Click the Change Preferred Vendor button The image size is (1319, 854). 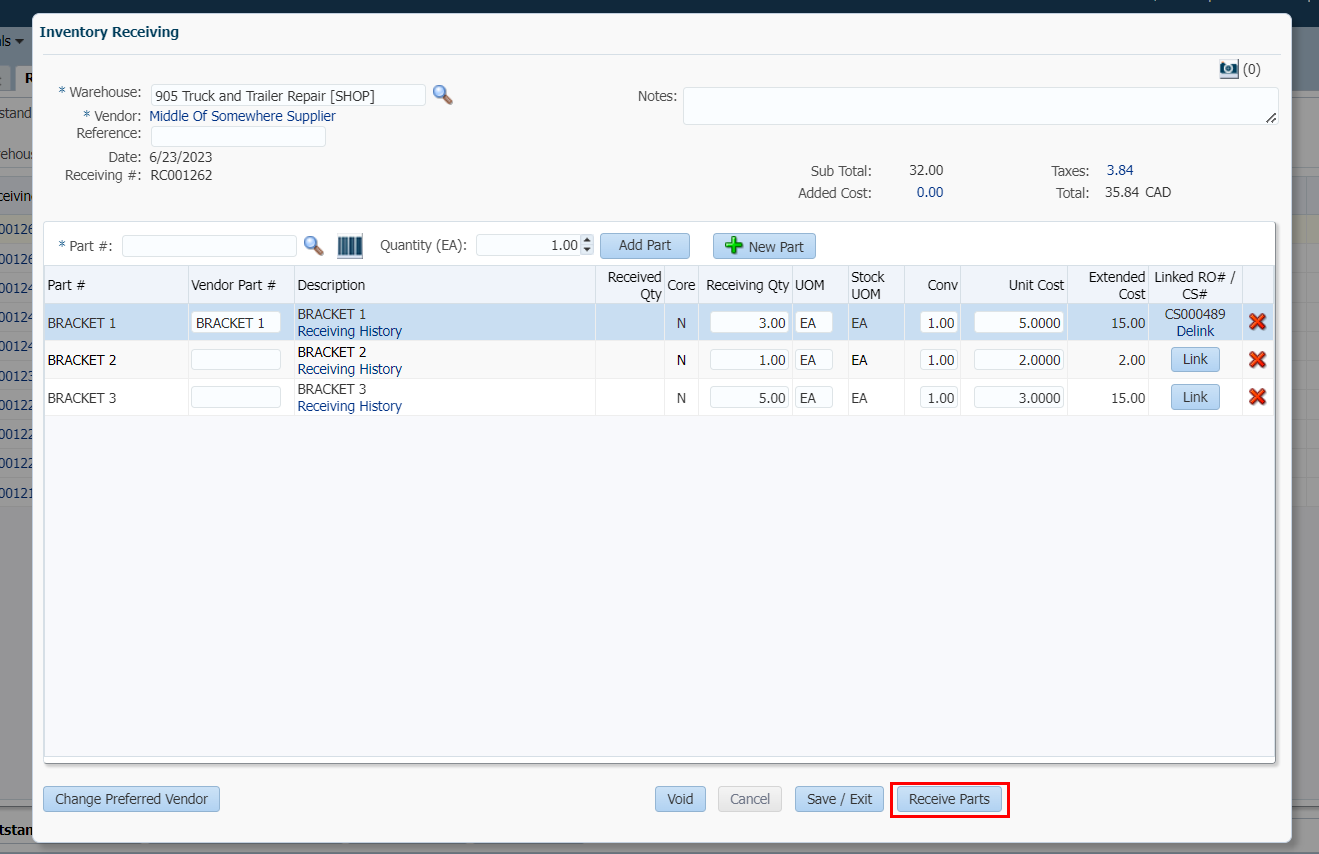click(x=131, y=799)
